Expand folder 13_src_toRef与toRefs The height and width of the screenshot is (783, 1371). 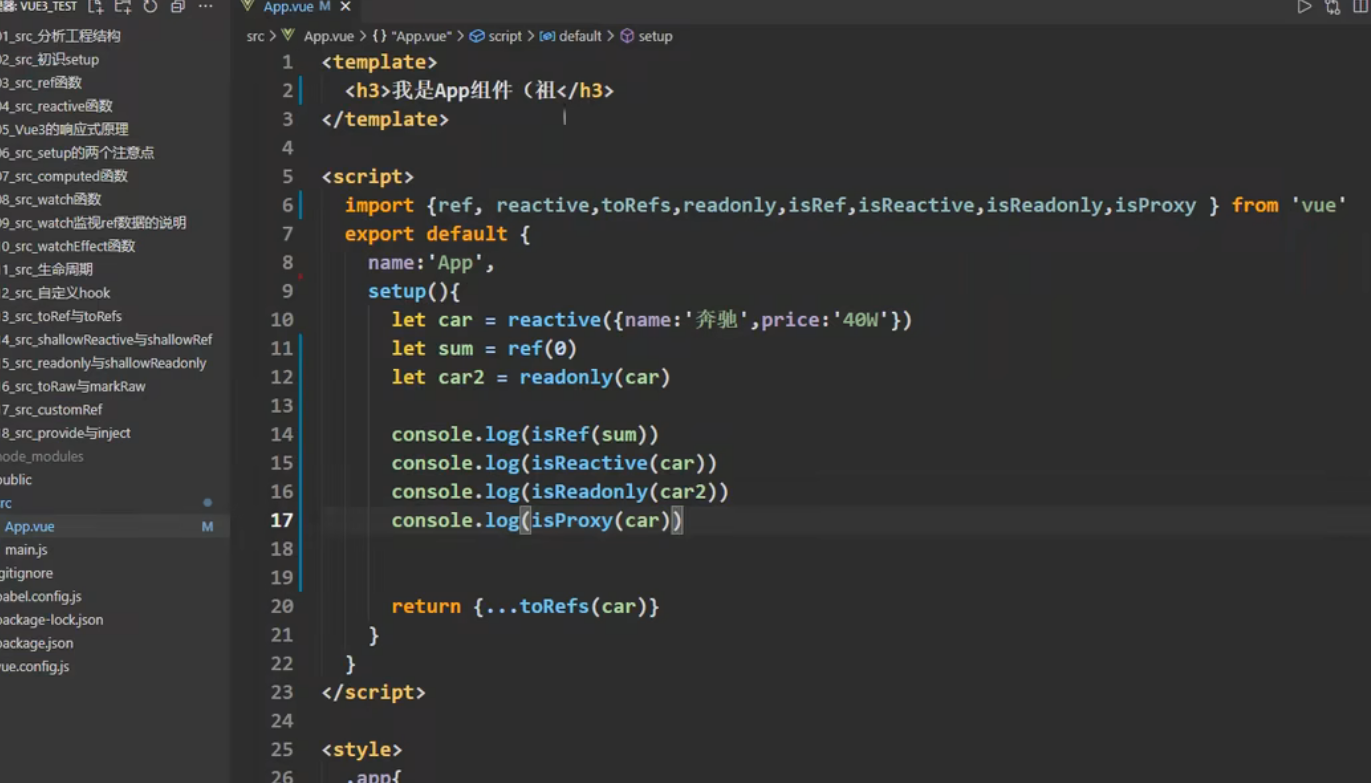pos(61,316)
